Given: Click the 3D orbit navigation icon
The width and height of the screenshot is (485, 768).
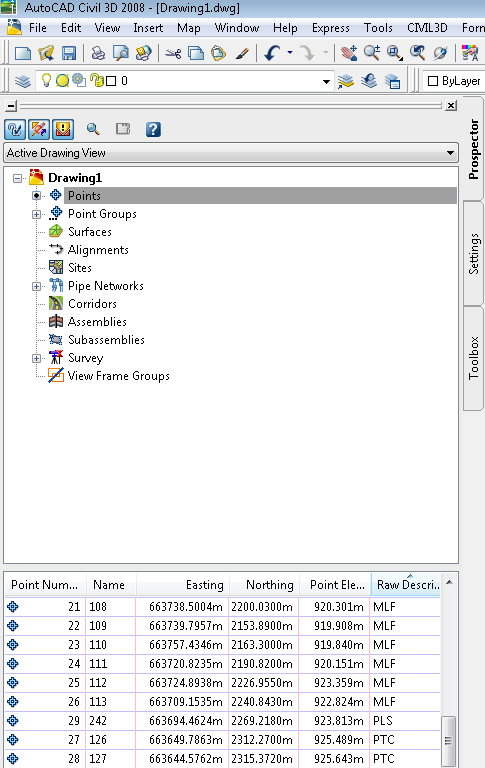Looking at the screenshot, I should (x=440, y=53).
